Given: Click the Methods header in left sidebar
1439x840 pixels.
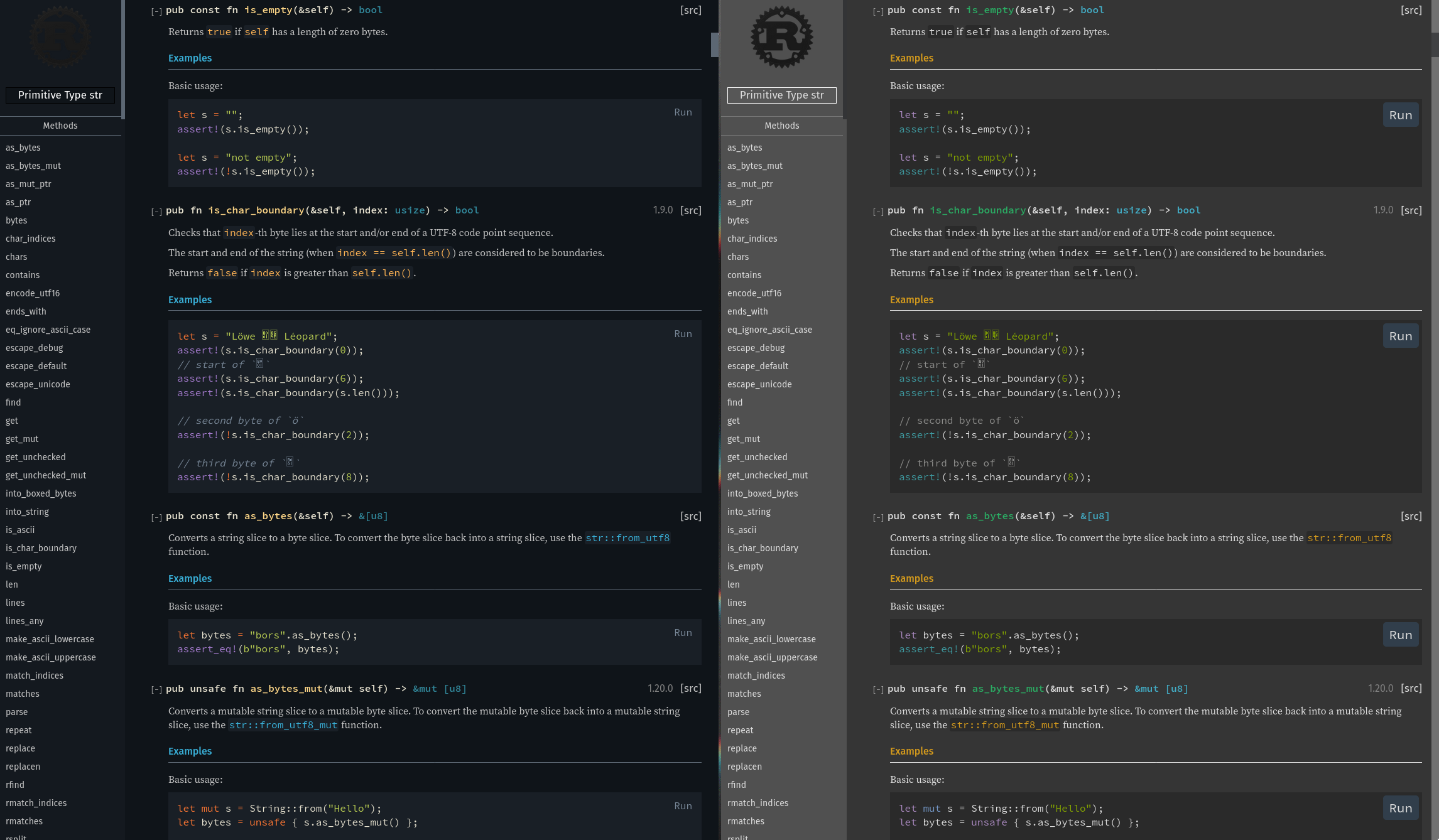Looking at the screenshot, I should click(x=60, y=126).
